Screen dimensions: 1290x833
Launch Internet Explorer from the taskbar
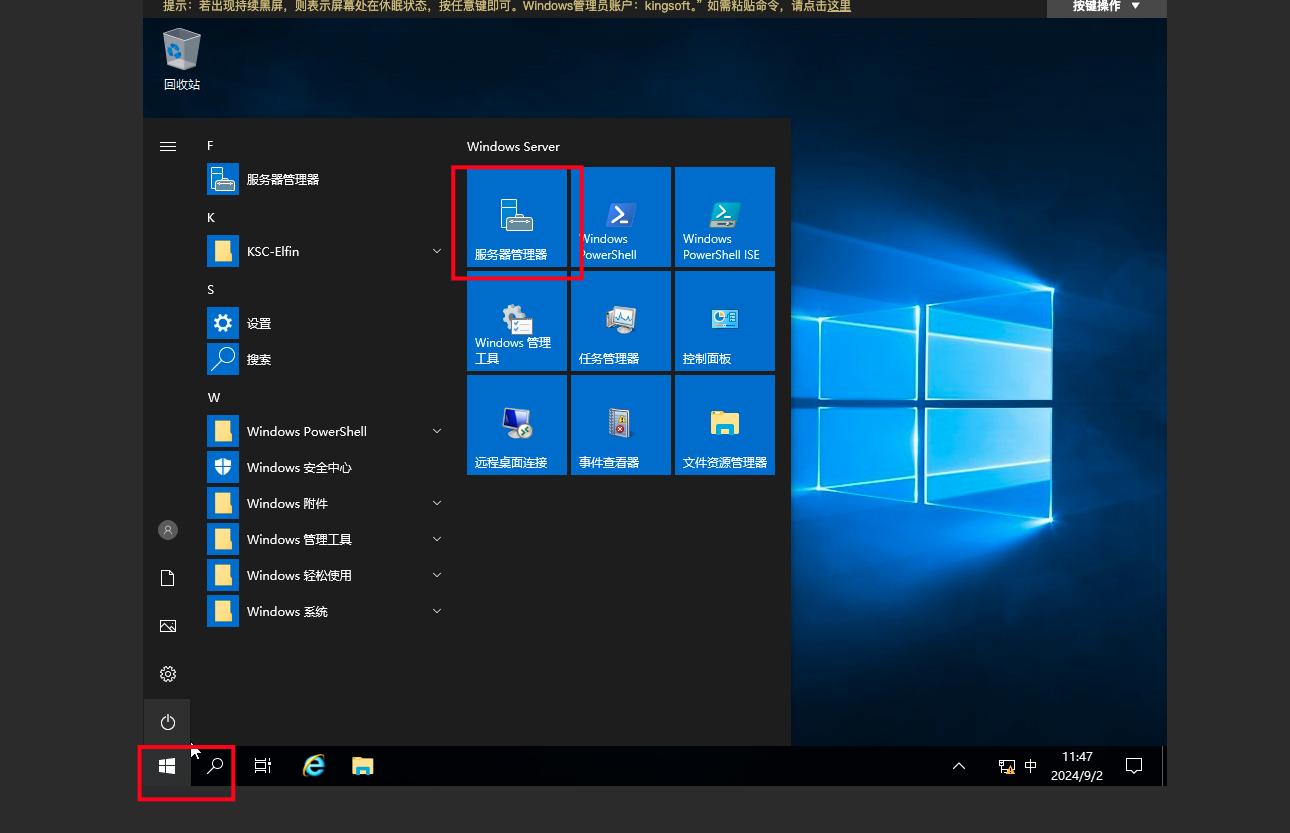(314, 766)
